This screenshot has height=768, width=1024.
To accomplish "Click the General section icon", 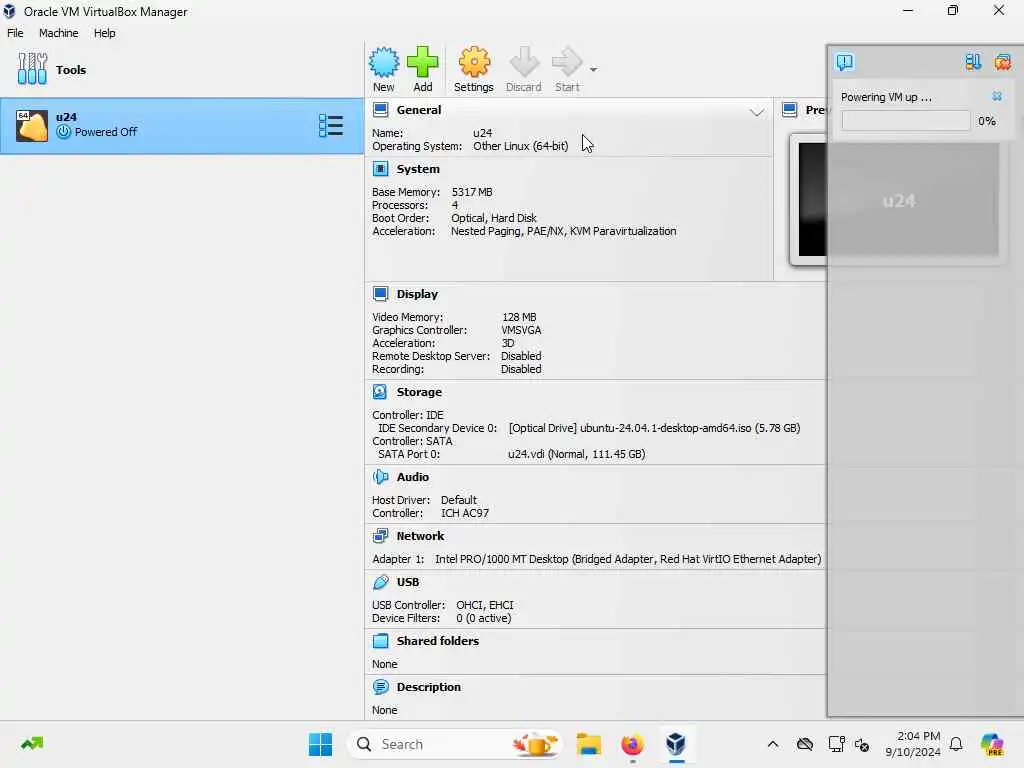I will point(381,110).
